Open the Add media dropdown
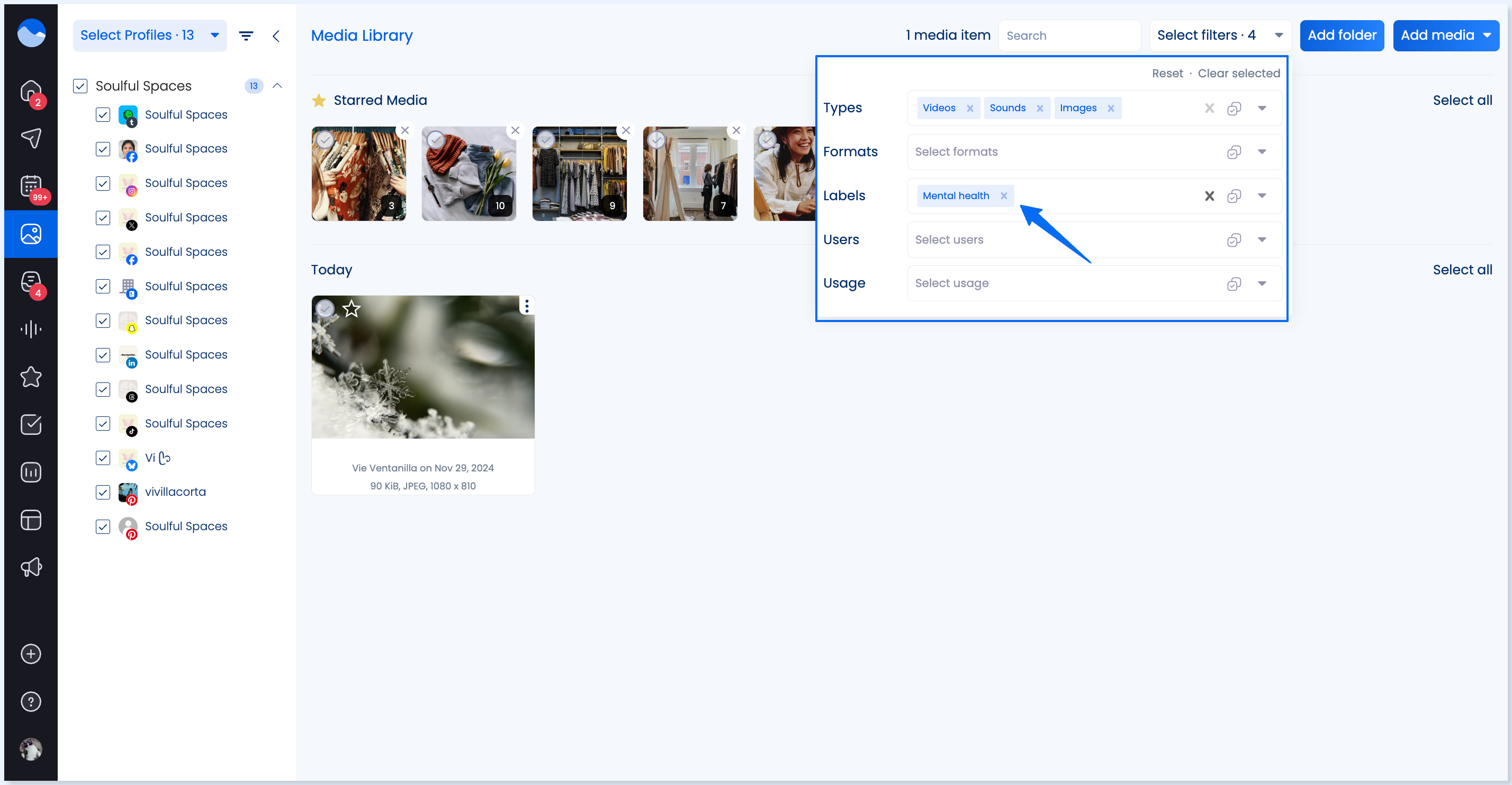 (1446, 35)
